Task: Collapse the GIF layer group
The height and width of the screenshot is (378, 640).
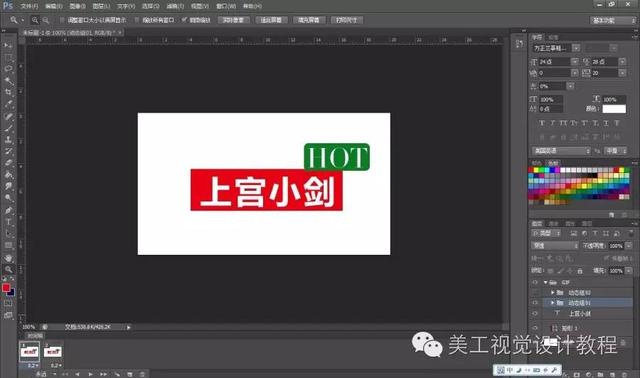Action: click(x=545, y=282)
